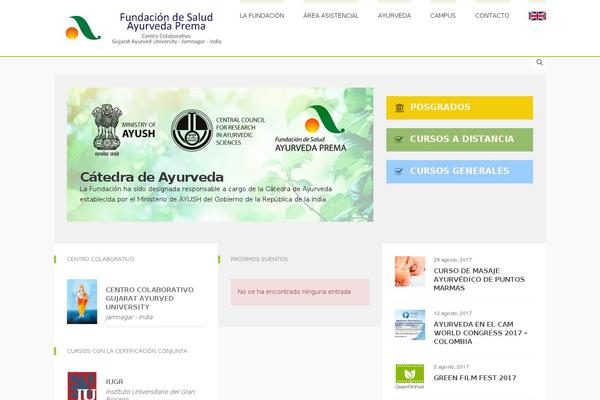Open Cursos a Distancia
600x400 pixels.
coord(460,140)
